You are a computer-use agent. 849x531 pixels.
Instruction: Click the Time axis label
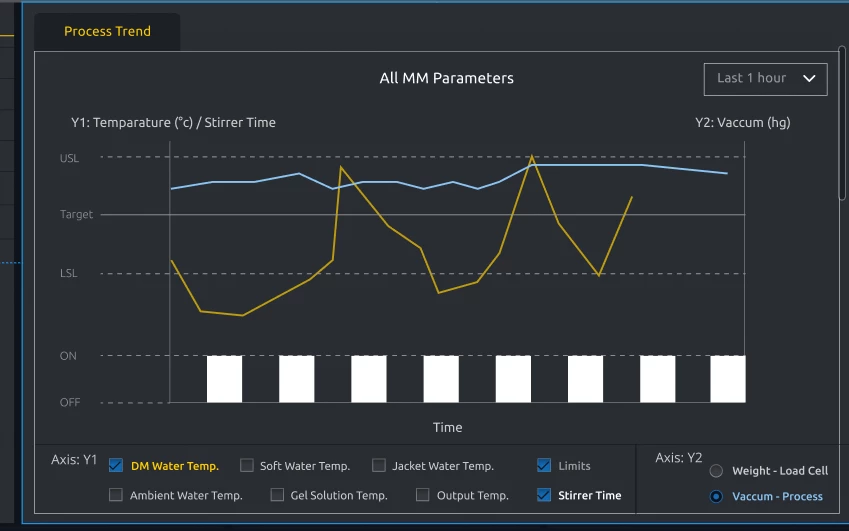[x=447, y=428]
